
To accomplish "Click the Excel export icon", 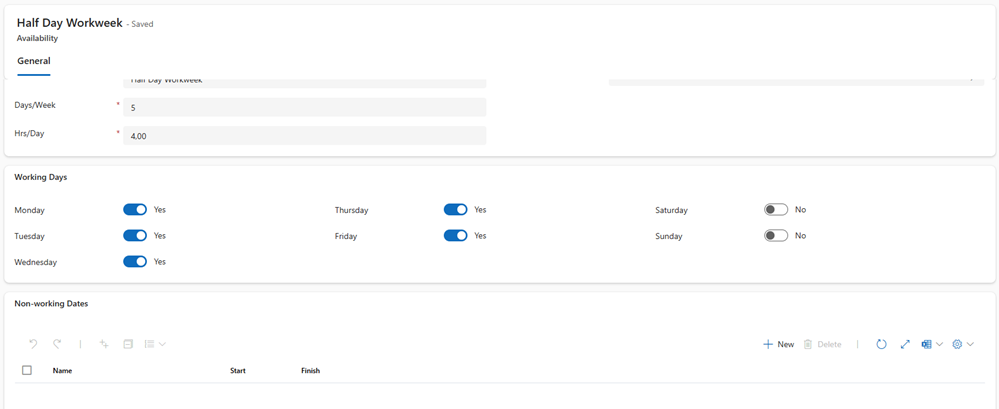I will [927, 344].
